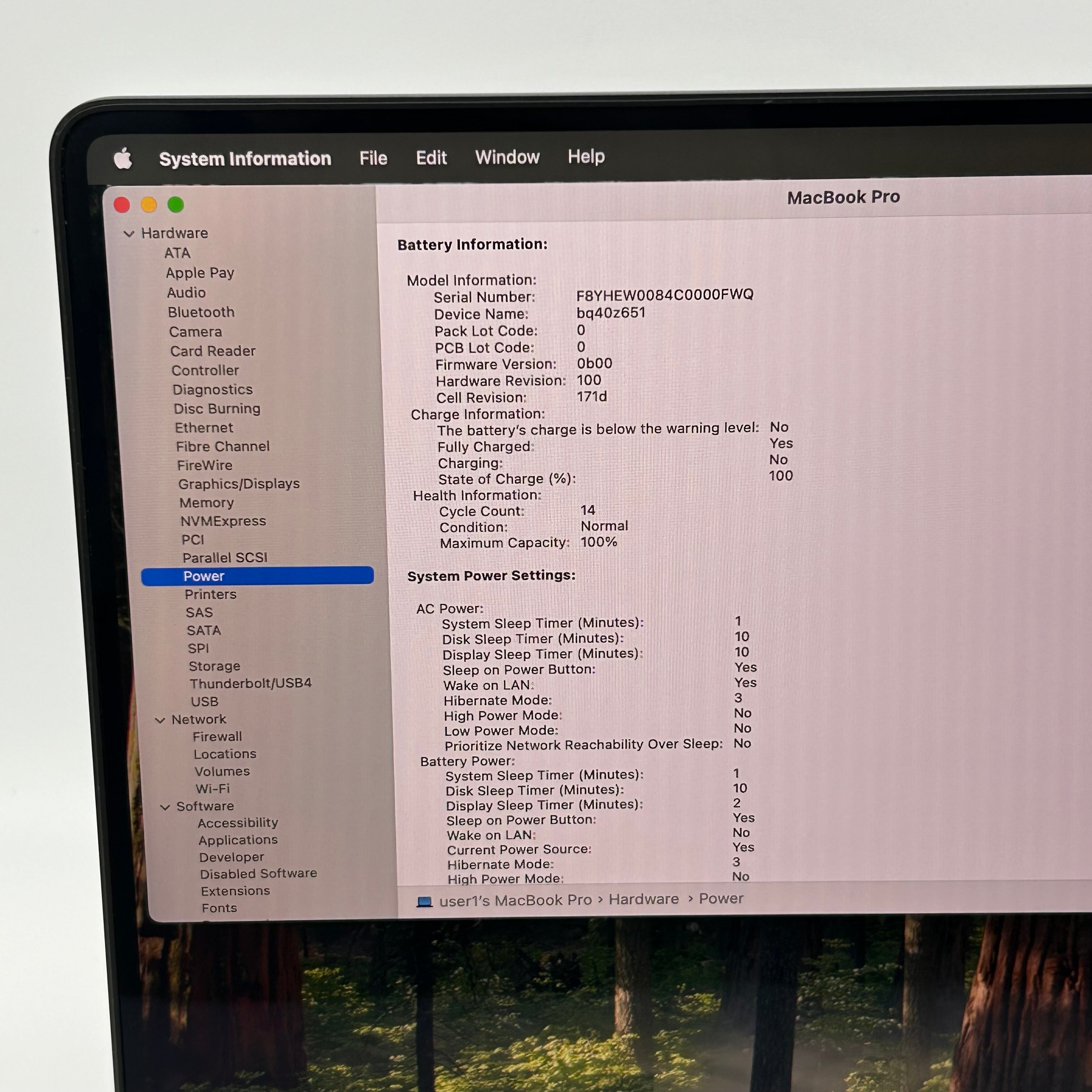The image size is (1092, 1092).
Task: Open the Help menu
Action: point(586,156)
